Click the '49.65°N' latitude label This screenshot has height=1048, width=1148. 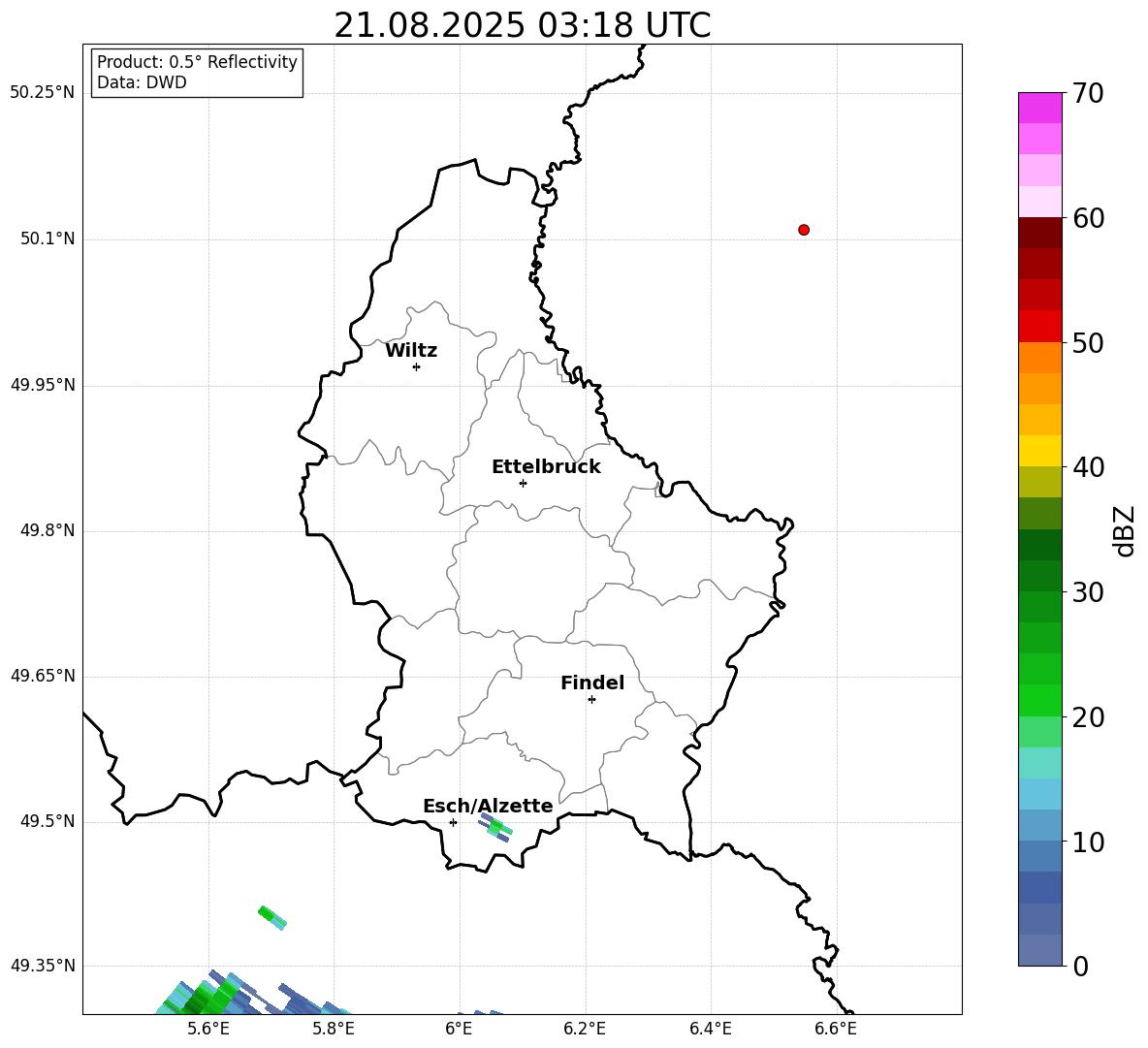point(43,676)
